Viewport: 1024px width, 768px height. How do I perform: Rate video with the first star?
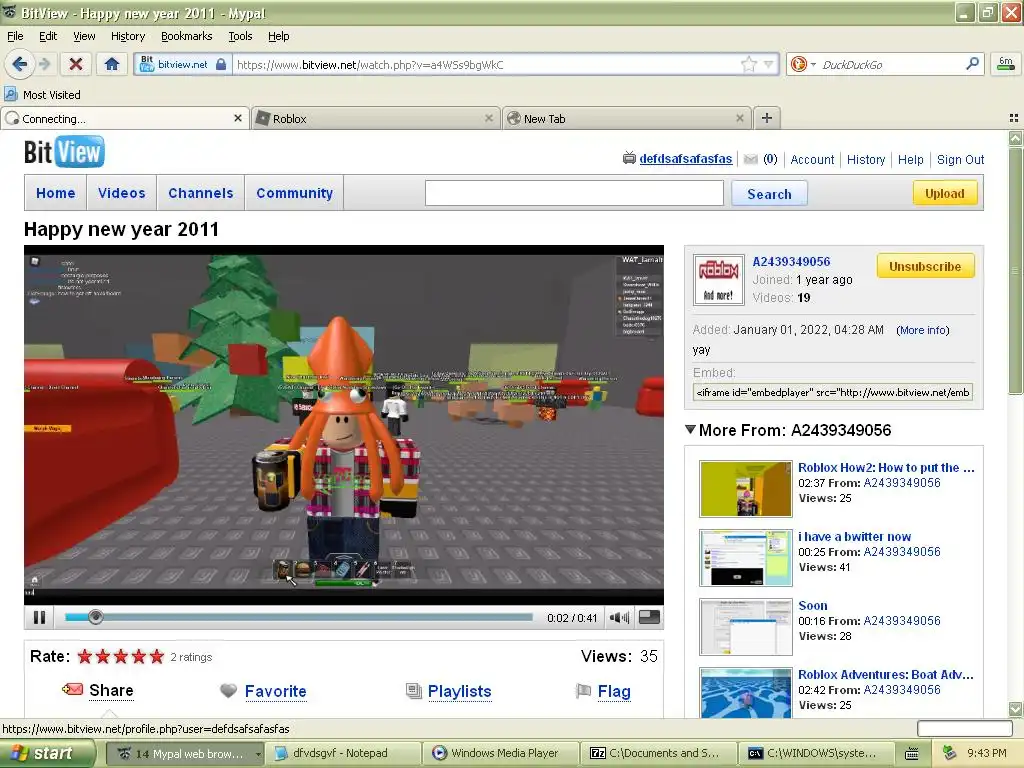tap(85, 656)
